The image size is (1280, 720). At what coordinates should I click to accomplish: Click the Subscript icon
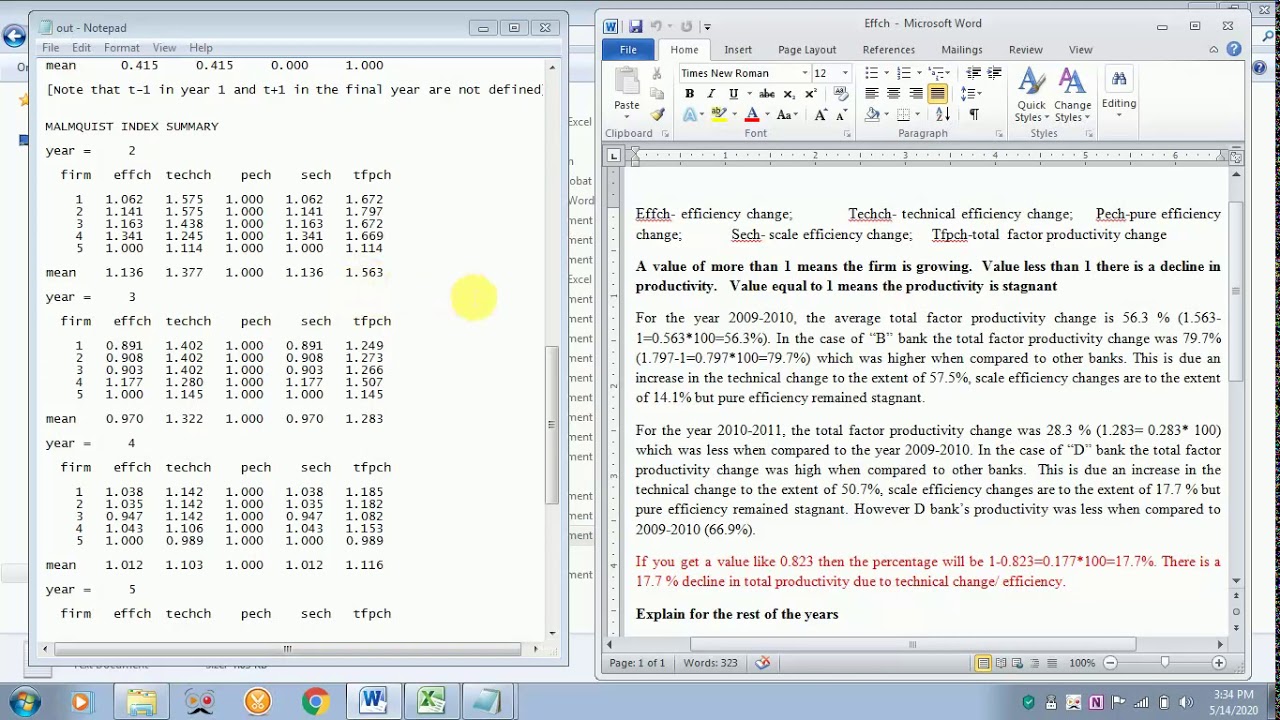789,94
